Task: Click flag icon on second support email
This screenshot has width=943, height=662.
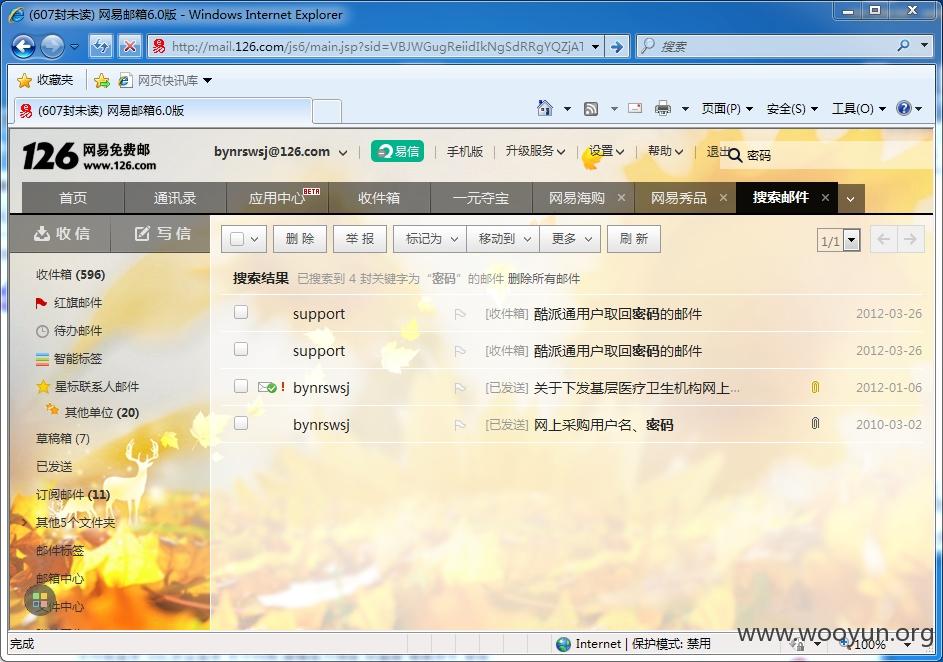Action: click(x=460, y=351)
